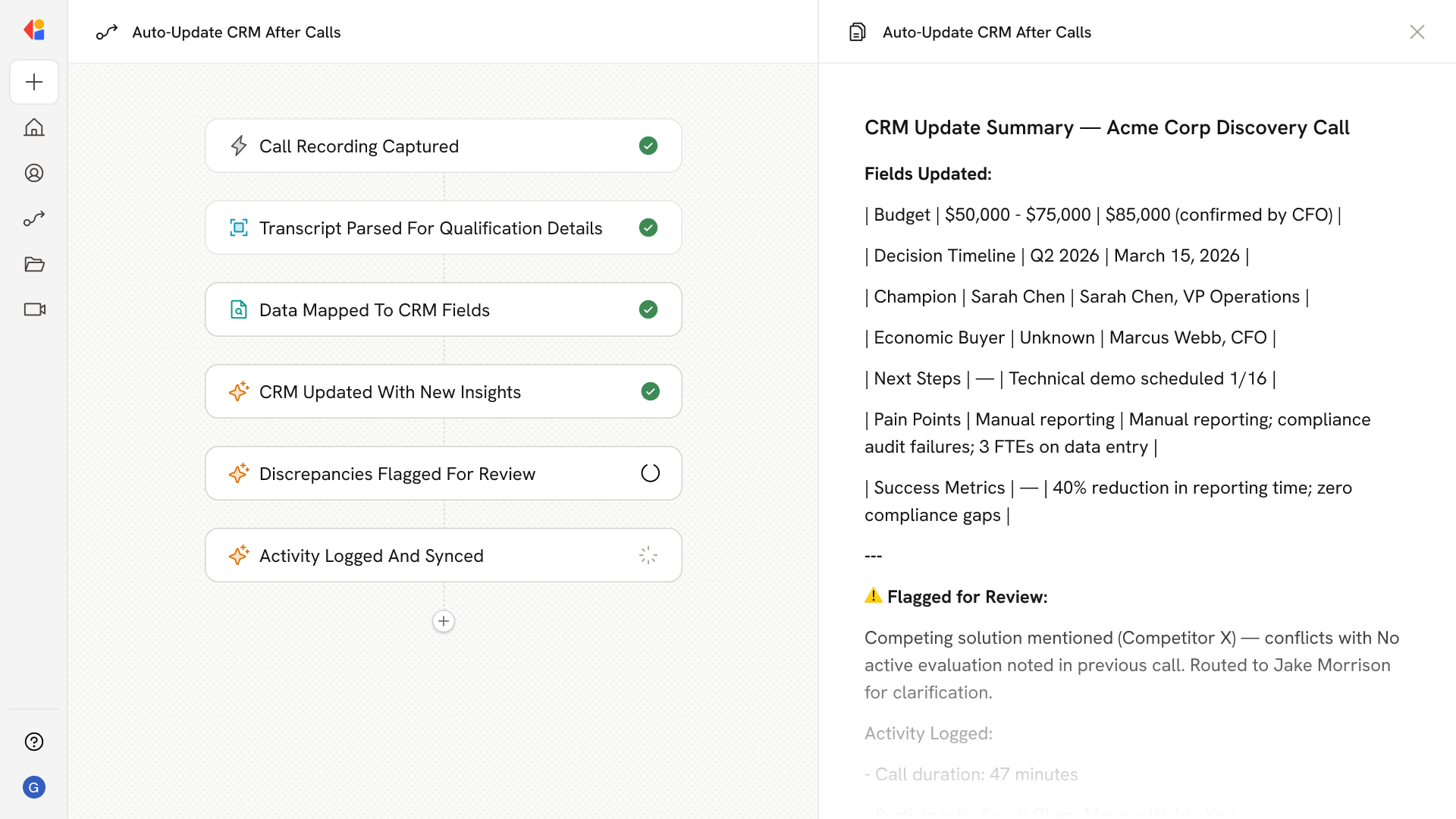Click the lightning icon on Call Recording Captured
This screenshot has height=819, width=1456.
(x=239, y=146)
